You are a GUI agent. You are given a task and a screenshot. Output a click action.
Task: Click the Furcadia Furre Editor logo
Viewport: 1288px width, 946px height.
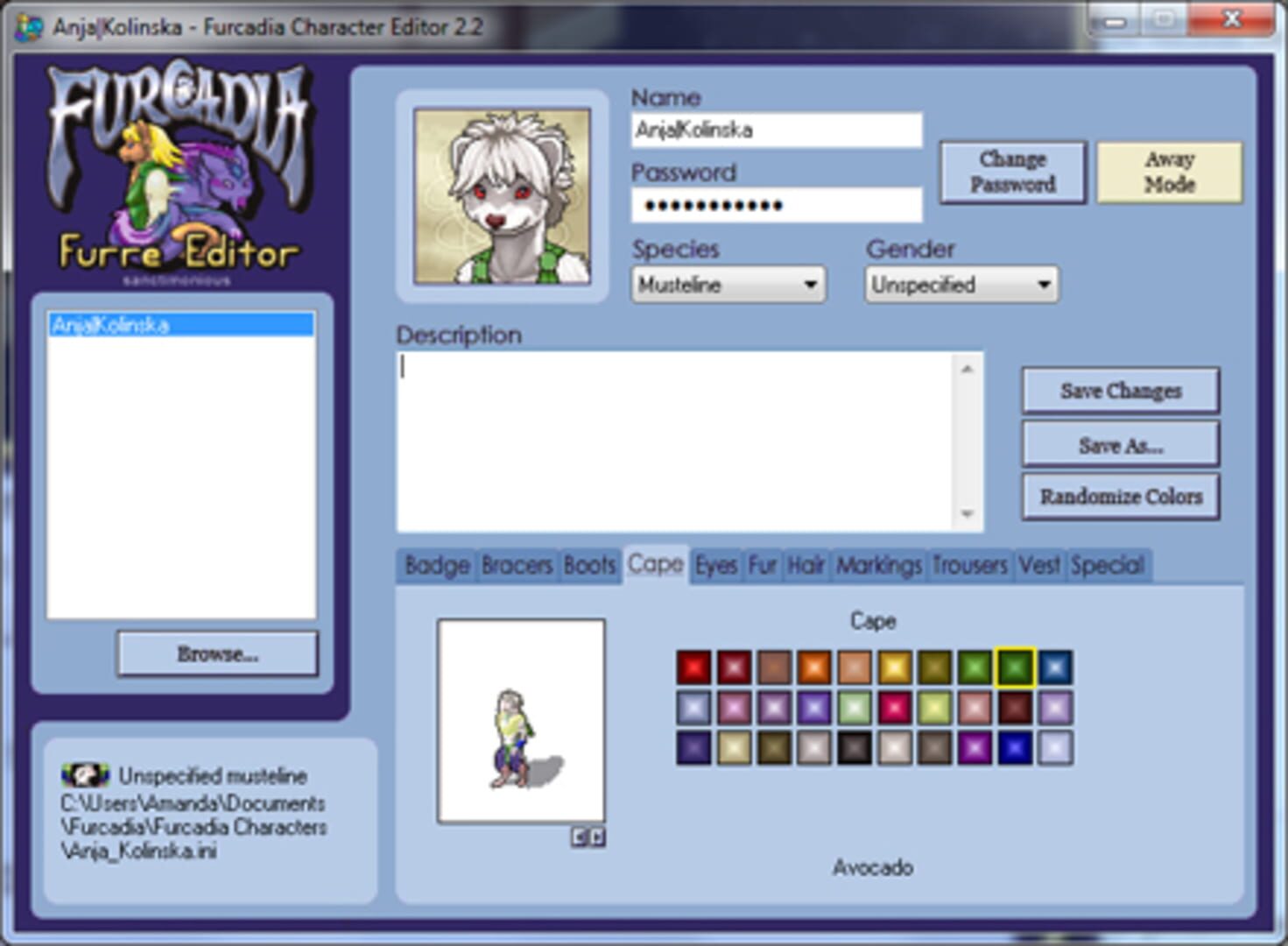184,175
